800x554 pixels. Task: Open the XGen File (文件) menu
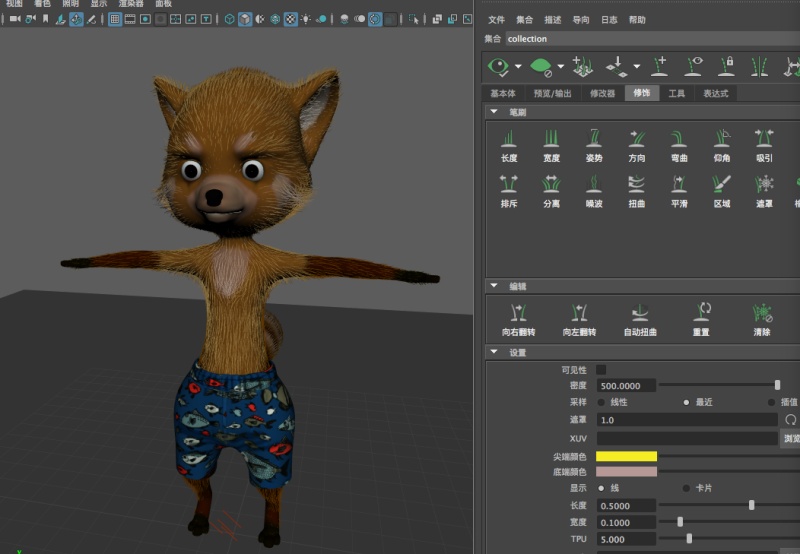tap(496, 20)
